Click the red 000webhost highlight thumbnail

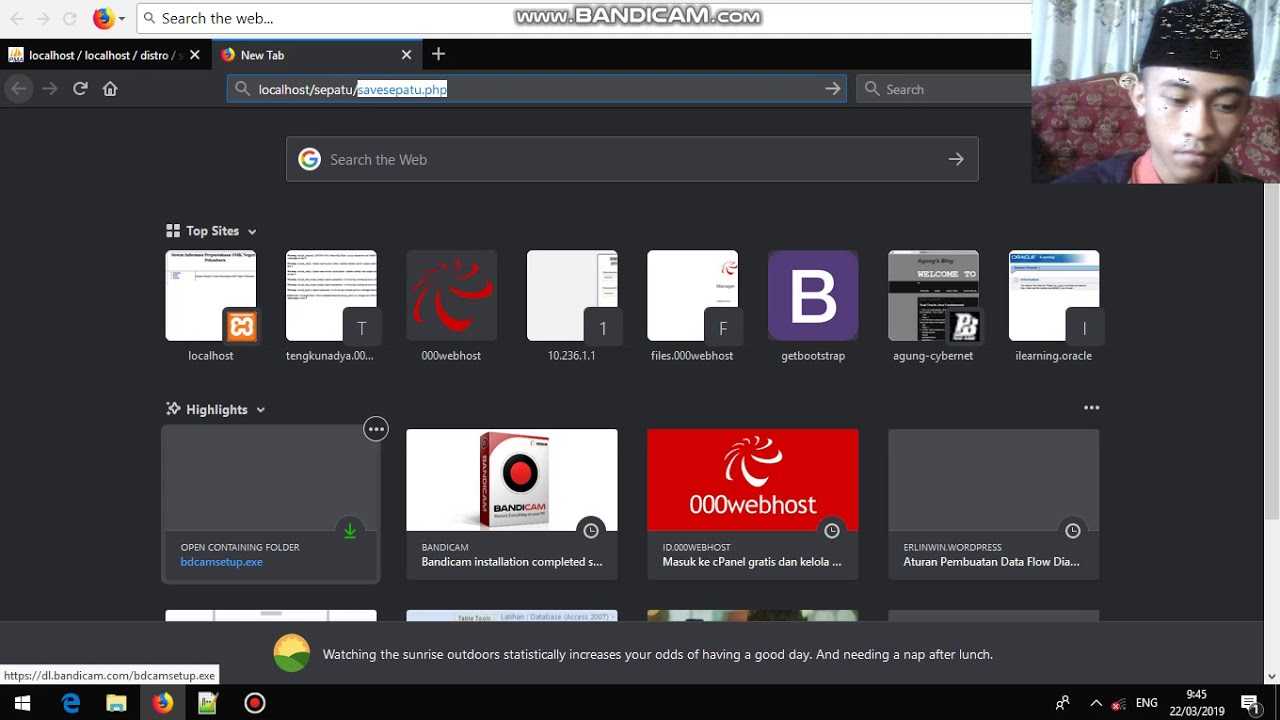(753, 480)
